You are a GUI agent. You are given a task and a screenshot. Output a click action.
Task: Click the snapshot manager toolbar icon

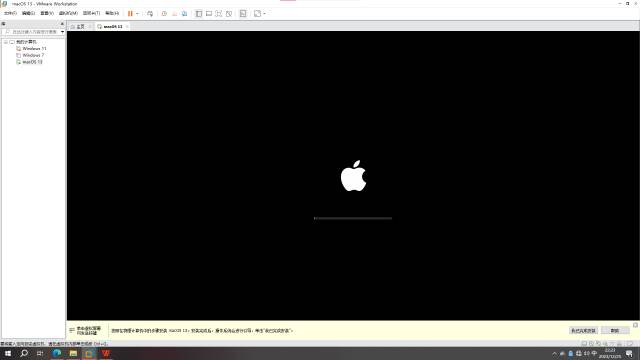[184, 13]
